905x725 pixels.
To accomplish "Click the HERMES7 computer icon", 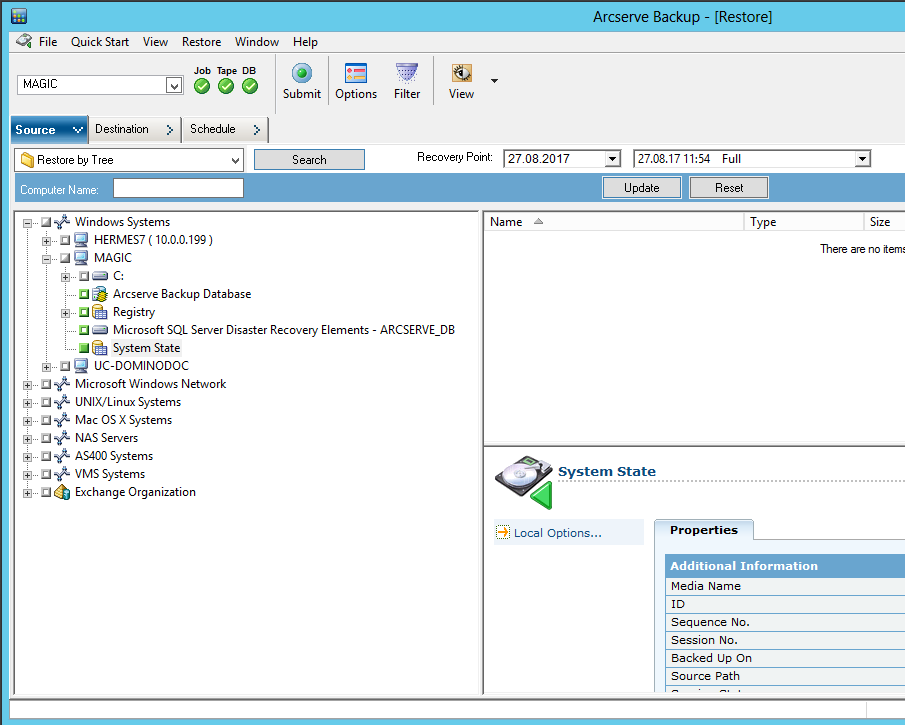I will pyautogui.click(x=81, y=240).
